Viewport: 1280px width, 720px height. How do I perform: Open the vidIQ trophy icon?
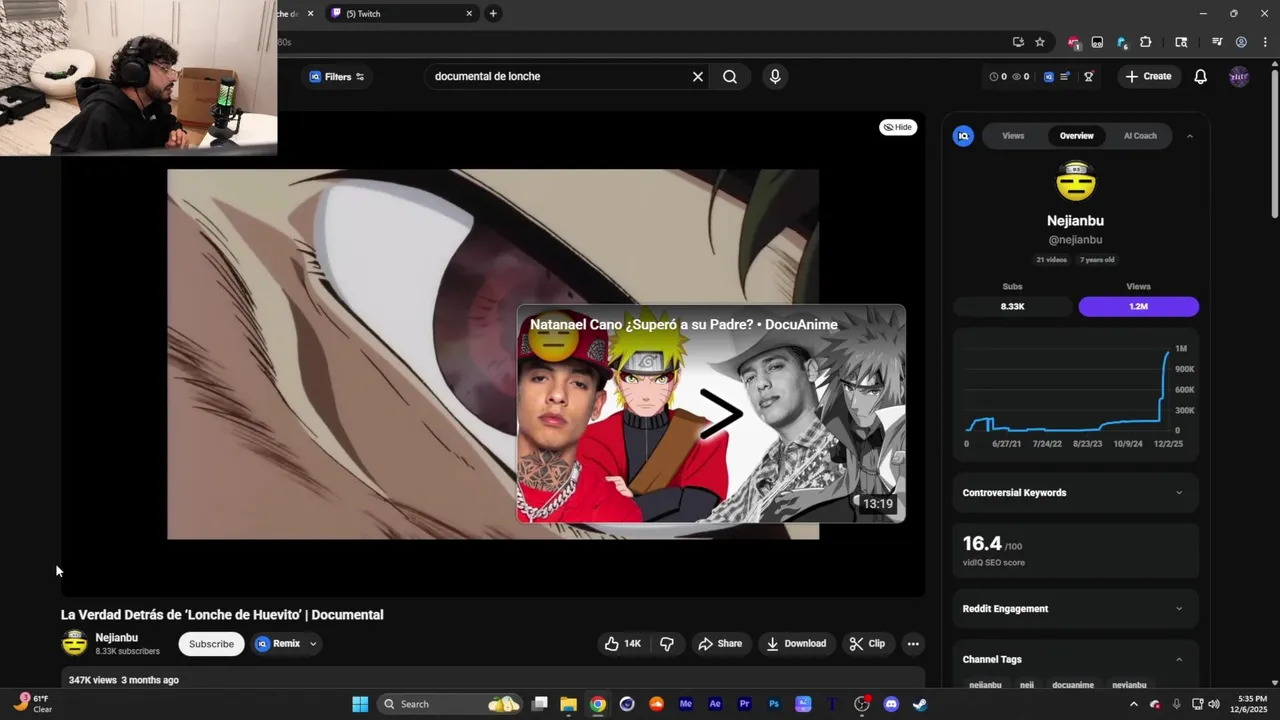(1089, 77)
